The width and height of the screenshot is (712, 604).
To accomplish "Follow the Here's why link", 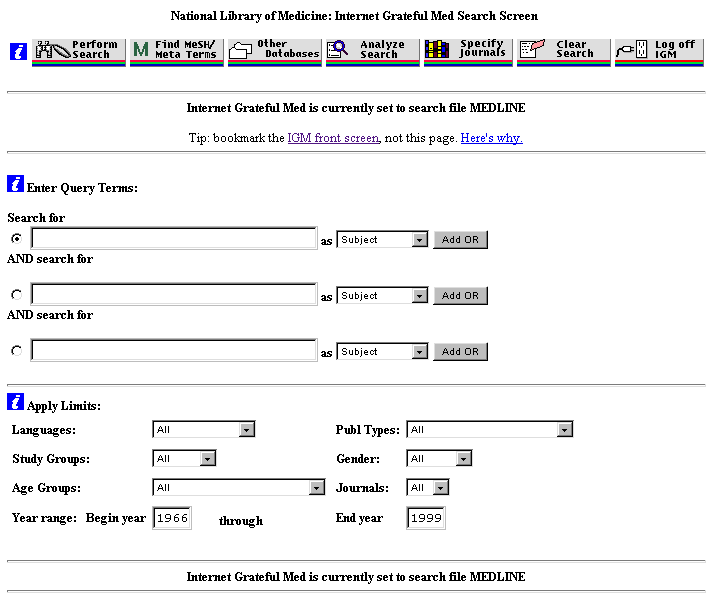I will pyautogui.click(x=492, y=138).
